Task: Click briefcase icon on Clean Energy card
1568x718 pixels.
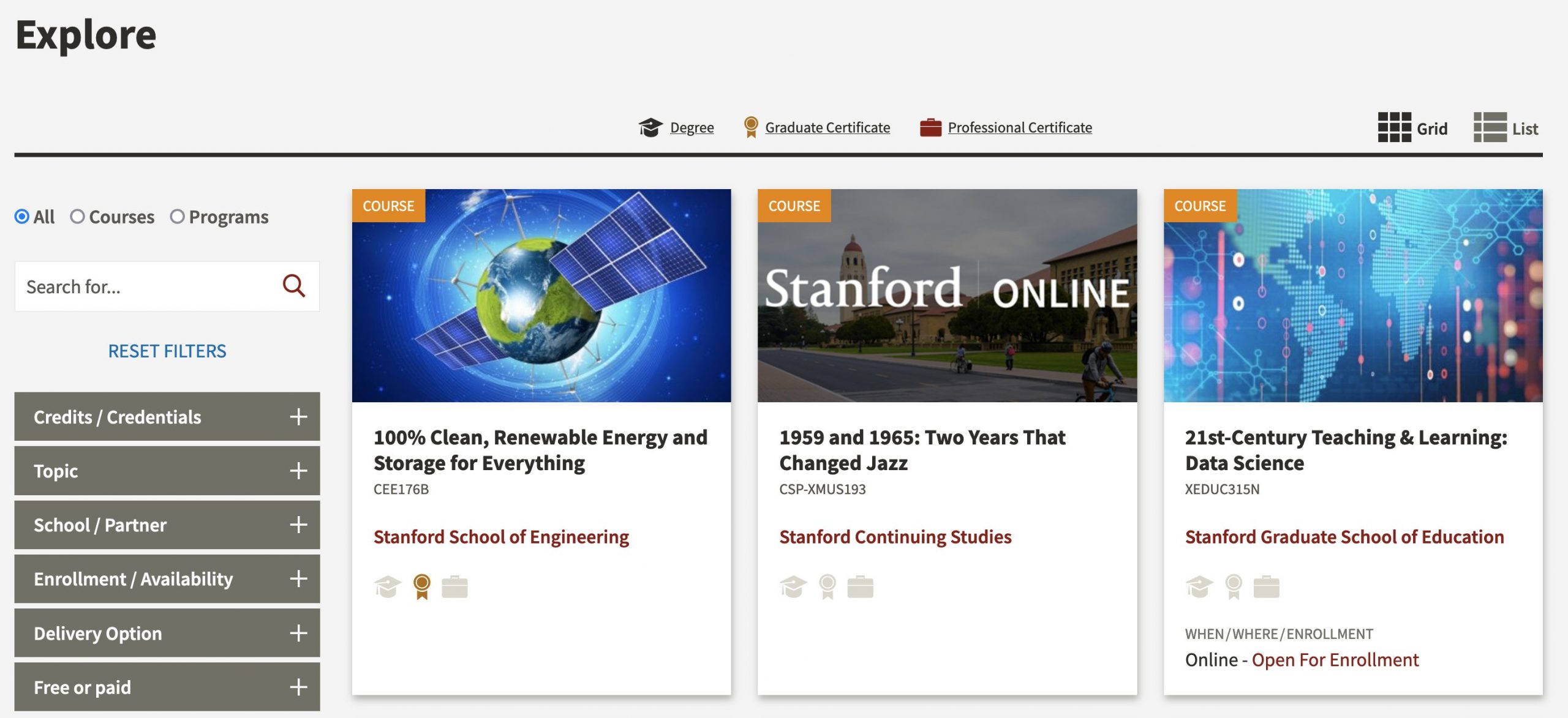Action: click(454, 587)
